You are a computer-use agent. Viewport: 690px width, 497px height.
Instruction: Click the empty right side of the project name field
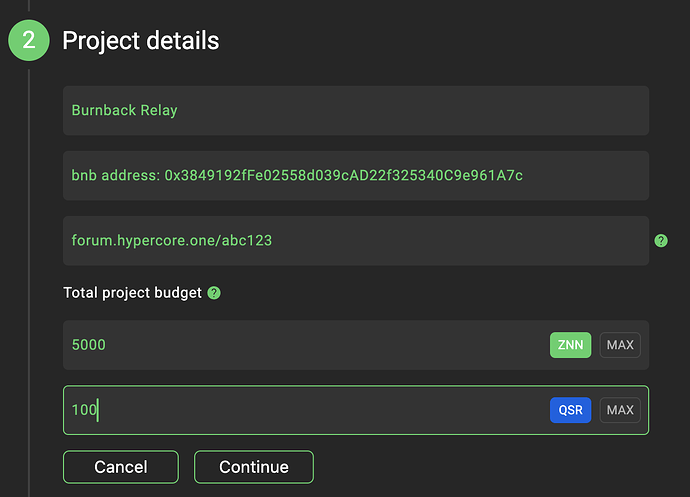click(500, 110)
